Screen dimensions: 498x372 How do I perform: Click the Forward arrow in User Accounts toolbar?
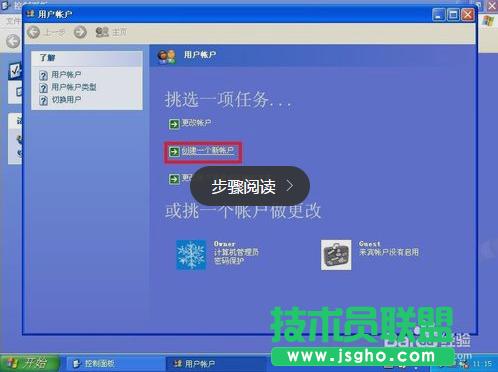click(80, 32)
